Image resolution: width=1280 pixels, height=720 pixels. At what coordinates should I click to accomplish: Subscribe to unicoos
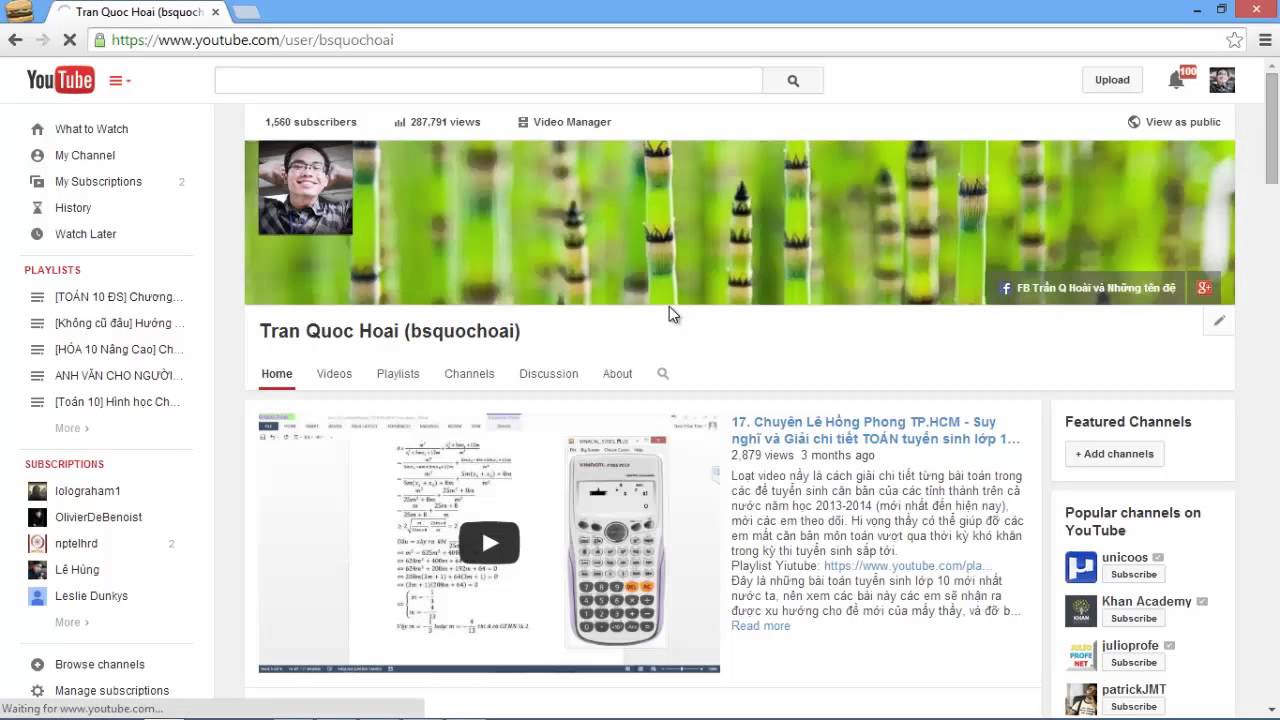click(x=1133, y=574)
